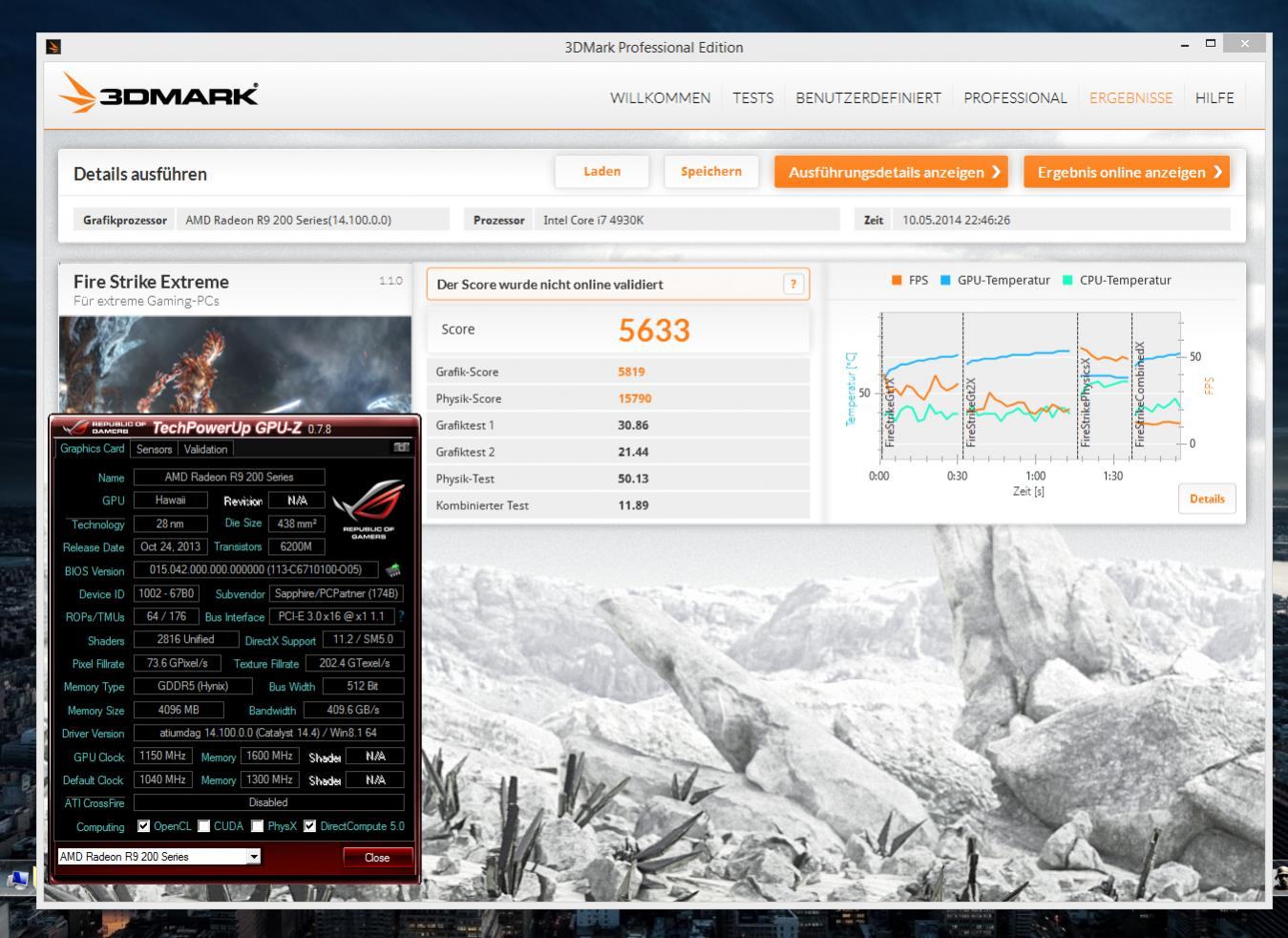Click the 3DMark logo in header
Image resolution: width=1288 pixels, height=938 pixels.
point(158,95)
